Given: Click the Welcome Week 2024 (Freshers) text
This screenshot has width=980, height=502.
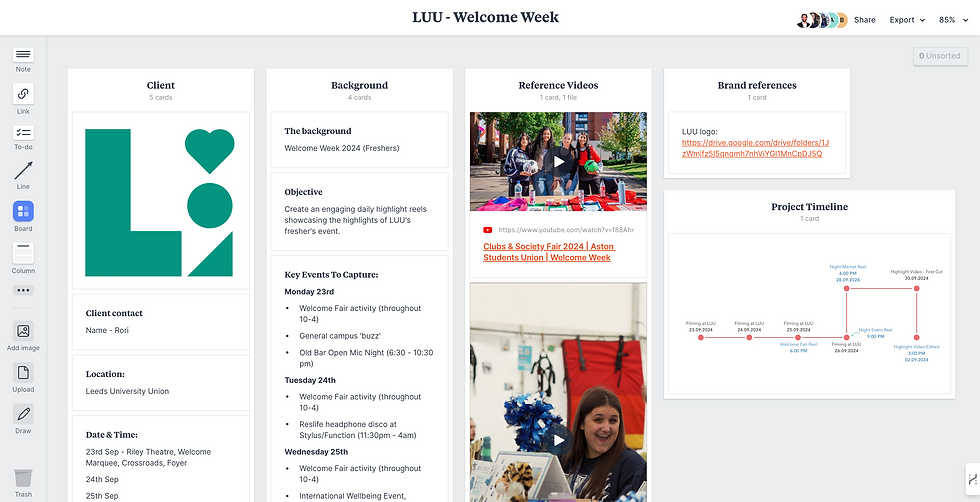Looking at the screenshot, I should pyautogui.click(x=342, y=148).
